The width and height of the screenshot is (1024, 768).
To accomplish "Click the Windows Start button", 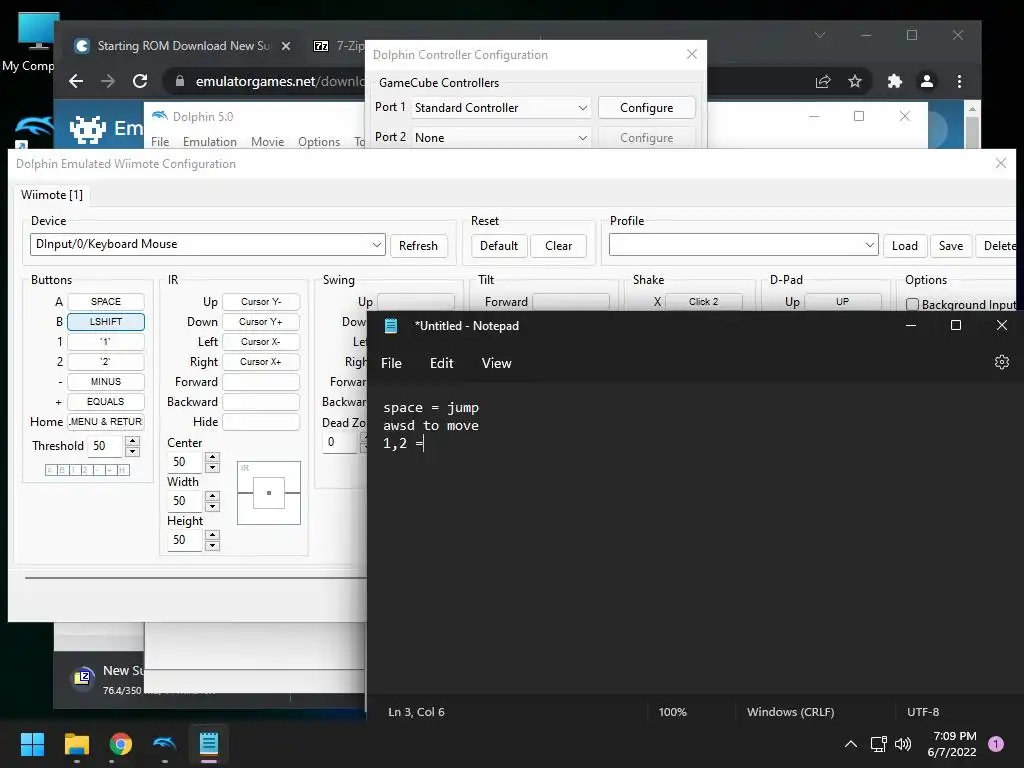I will tap(32, 744).
